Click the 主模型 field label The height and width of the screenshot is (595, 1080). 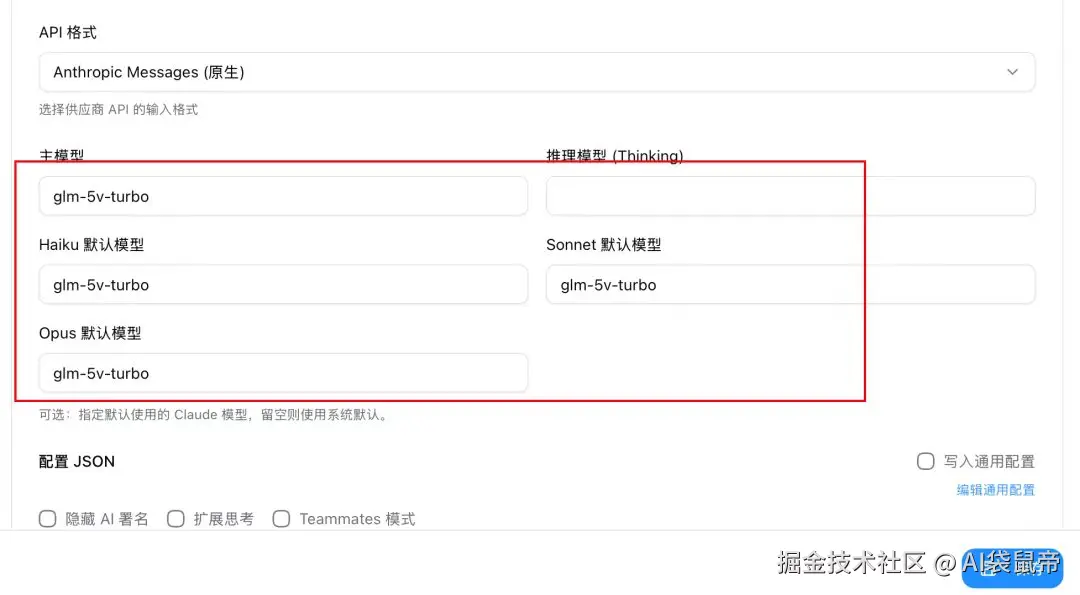(61, 156)
